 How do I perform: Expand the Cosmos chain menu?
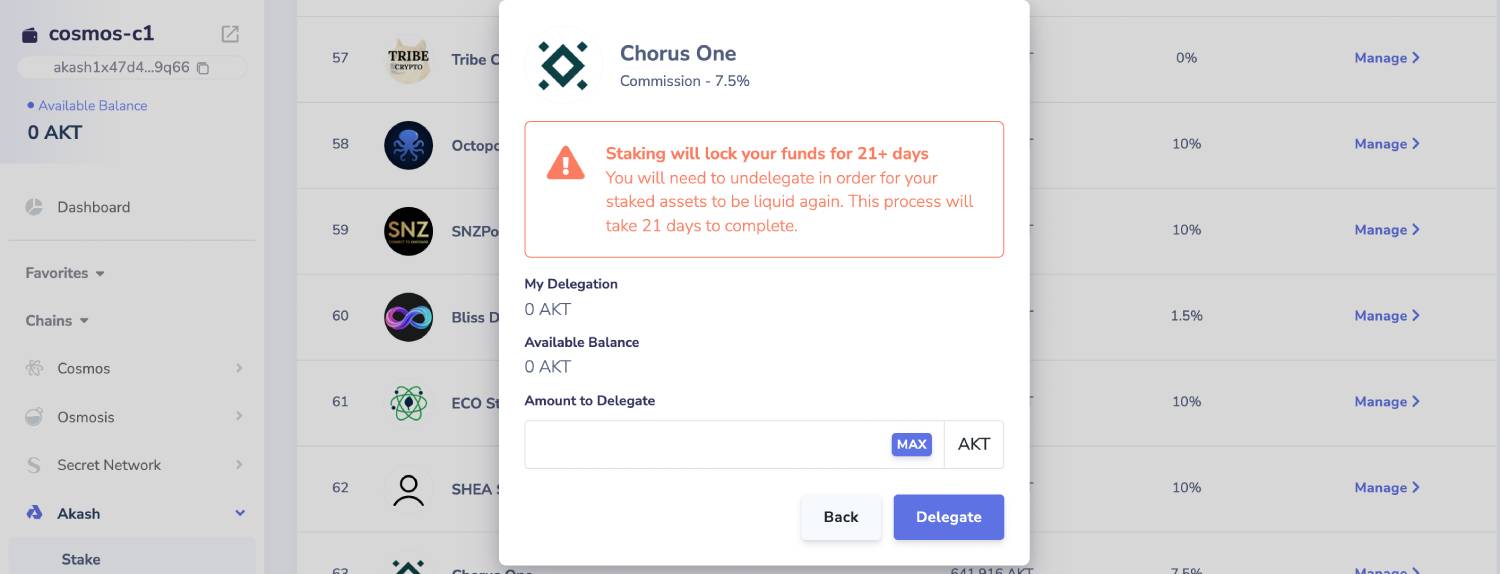239,368
